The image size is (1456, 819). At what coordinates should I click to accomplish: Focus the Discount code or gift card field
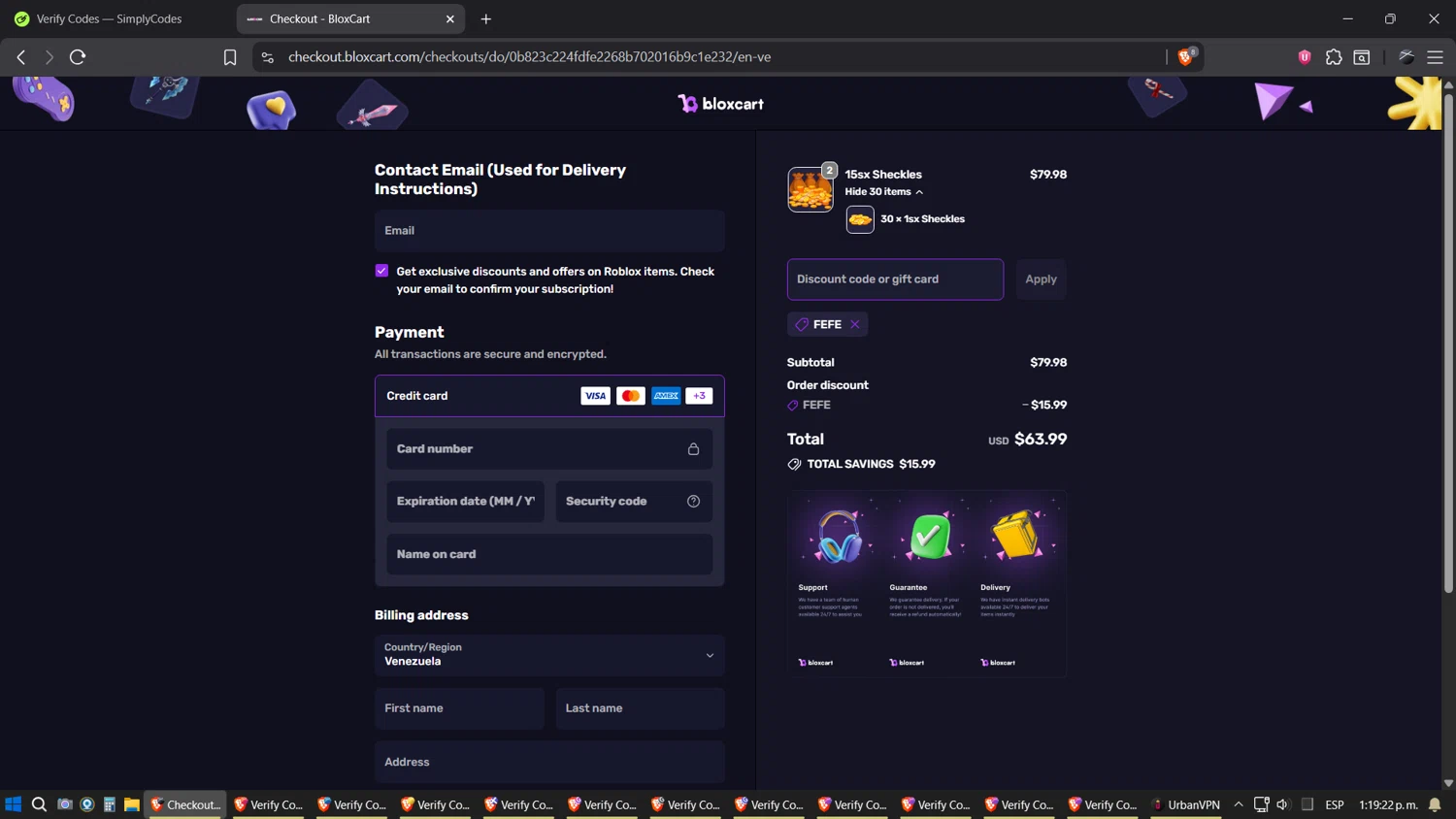point(895,279)
